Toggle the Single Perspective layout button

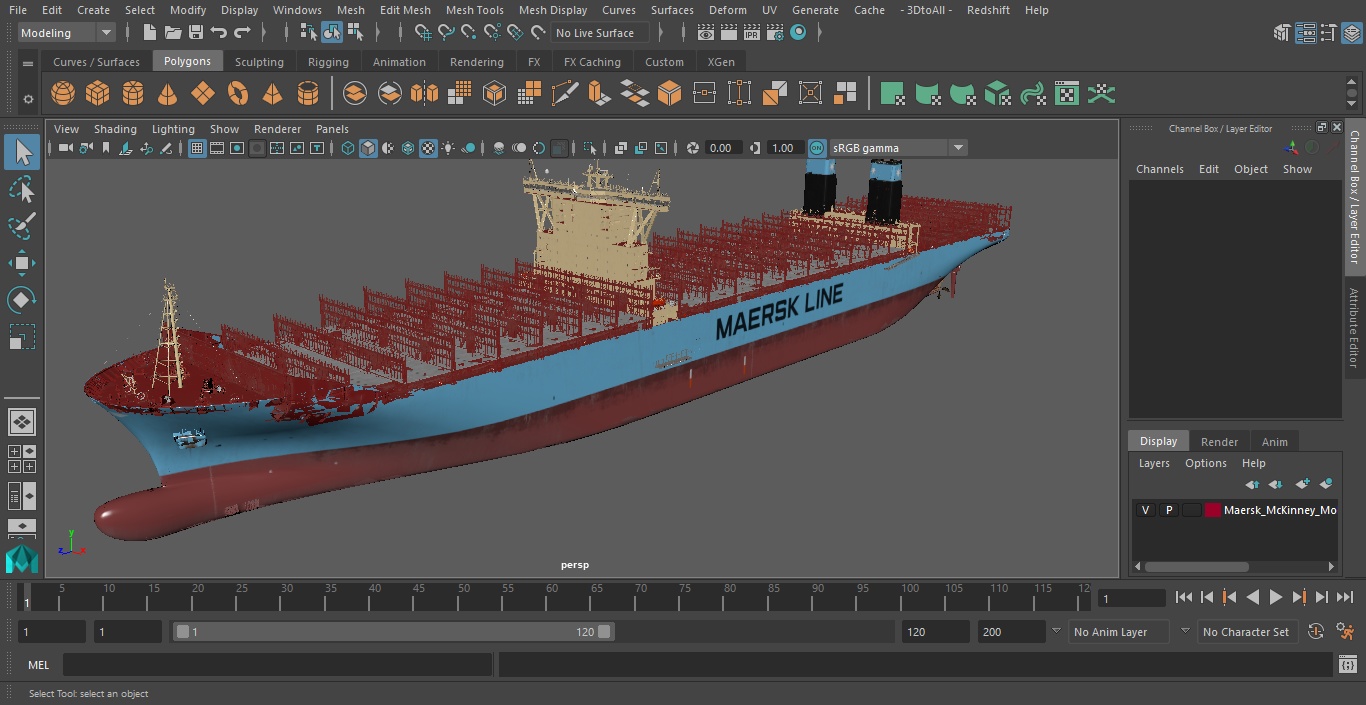(22, 422)
